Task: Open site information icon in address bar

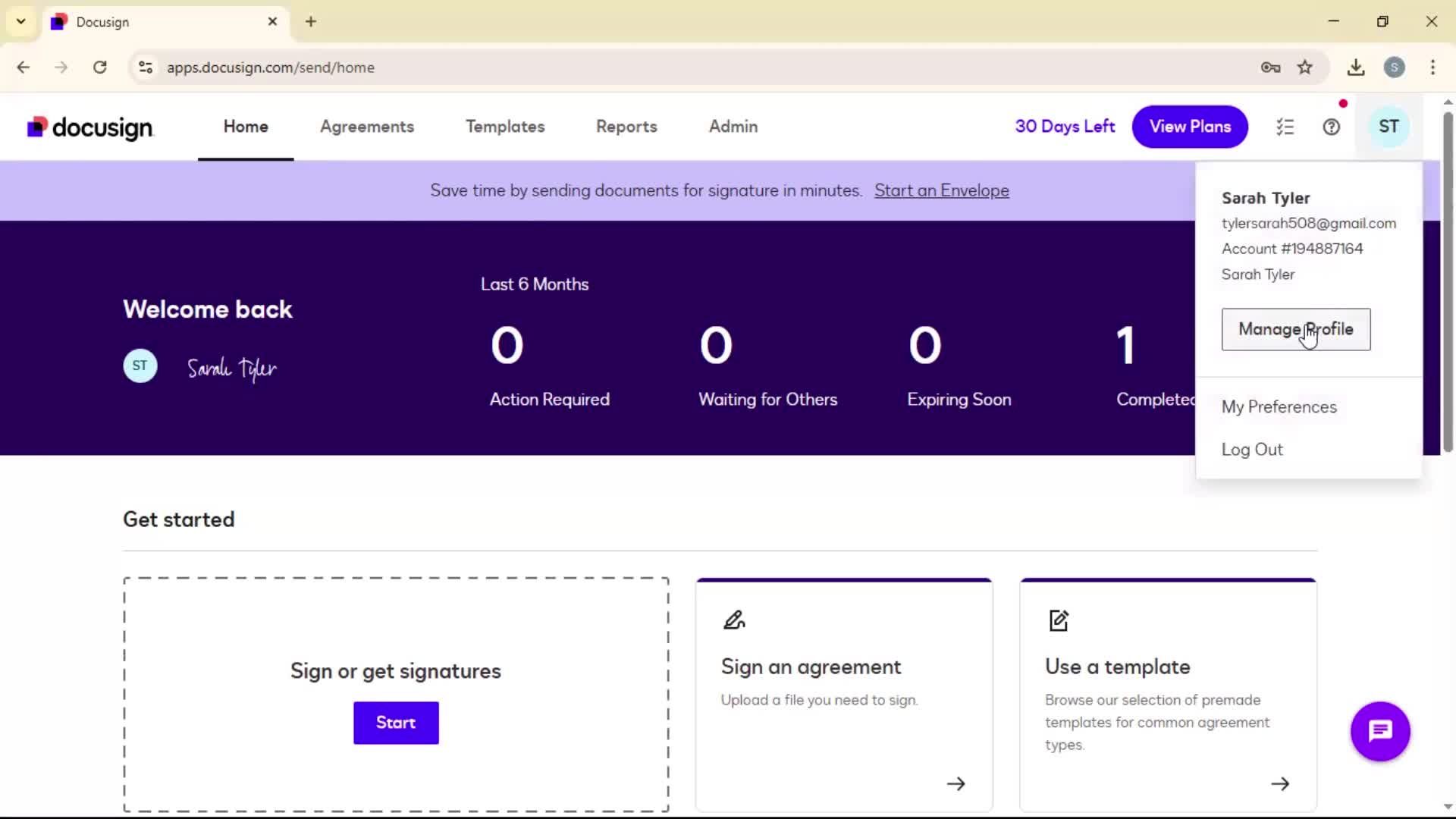Action: 146,67
